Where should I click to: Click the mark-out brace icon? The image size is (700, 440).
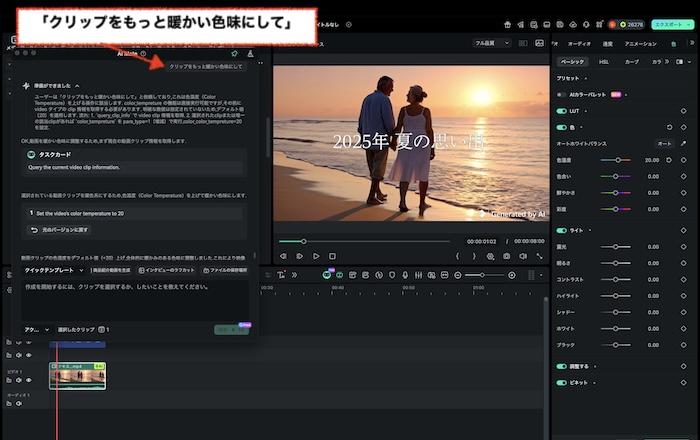tap(474, 256)
